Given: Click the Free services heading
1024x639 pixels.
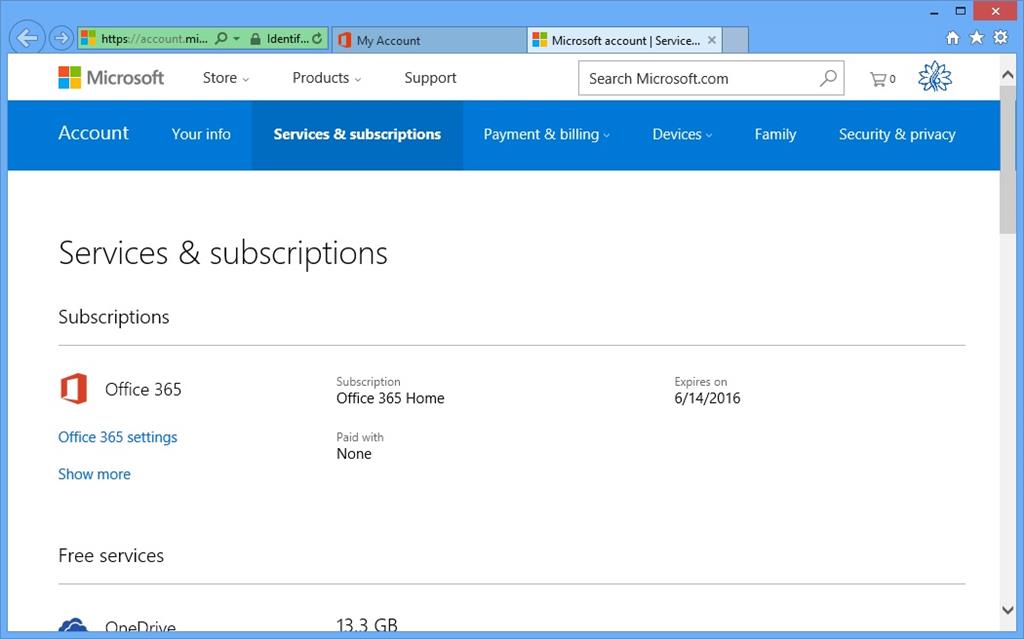Looking at the screenshot, I should coord(111,555).
